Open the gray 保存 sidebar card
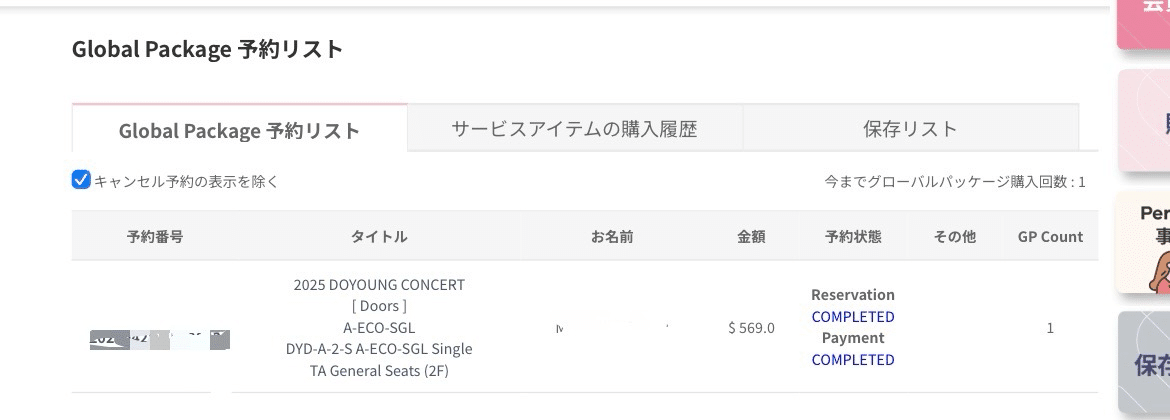The height and width of the screenshot is (420, 1170). click(1143, 363)
